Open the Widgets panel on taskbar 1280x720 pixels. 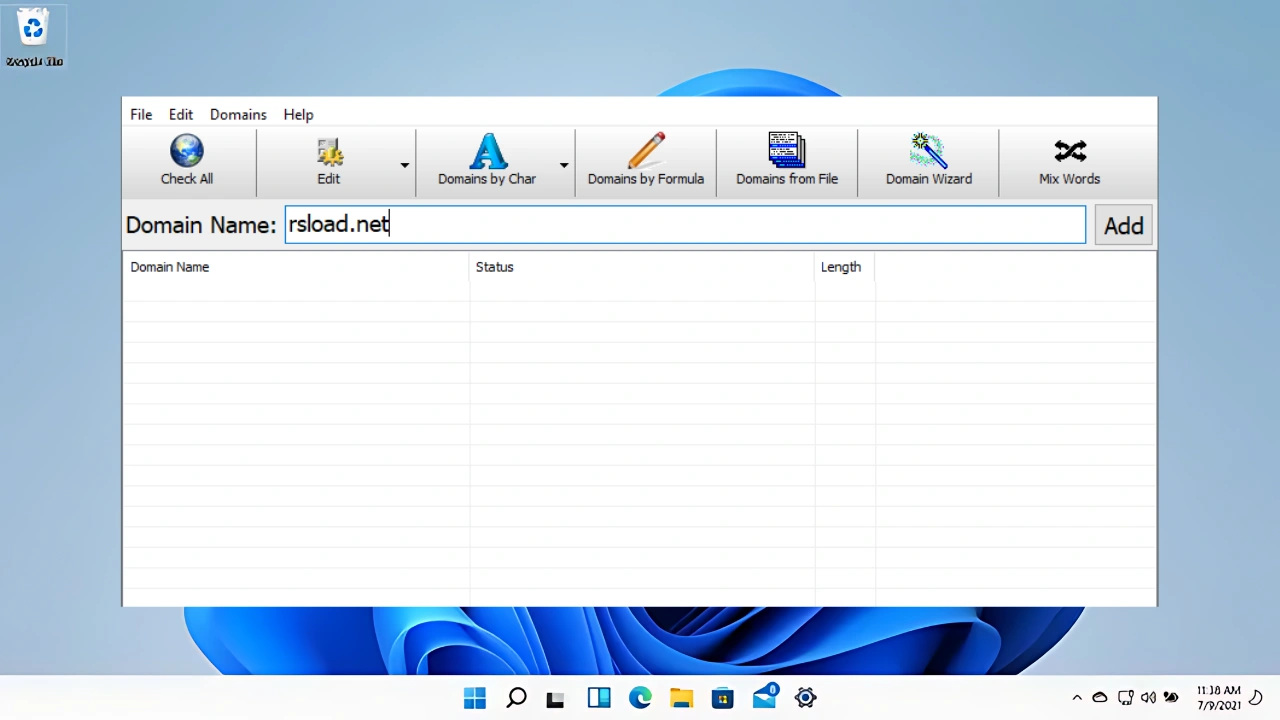click(599, 698)
